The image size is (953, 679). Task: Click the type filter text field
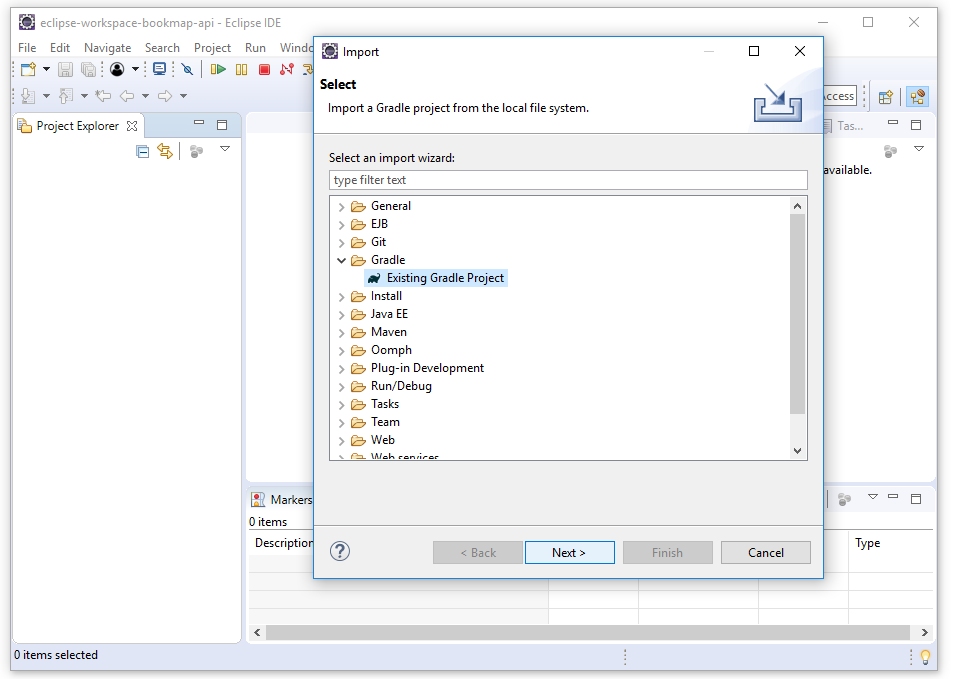pyautogui.click(x=567, y=180)
